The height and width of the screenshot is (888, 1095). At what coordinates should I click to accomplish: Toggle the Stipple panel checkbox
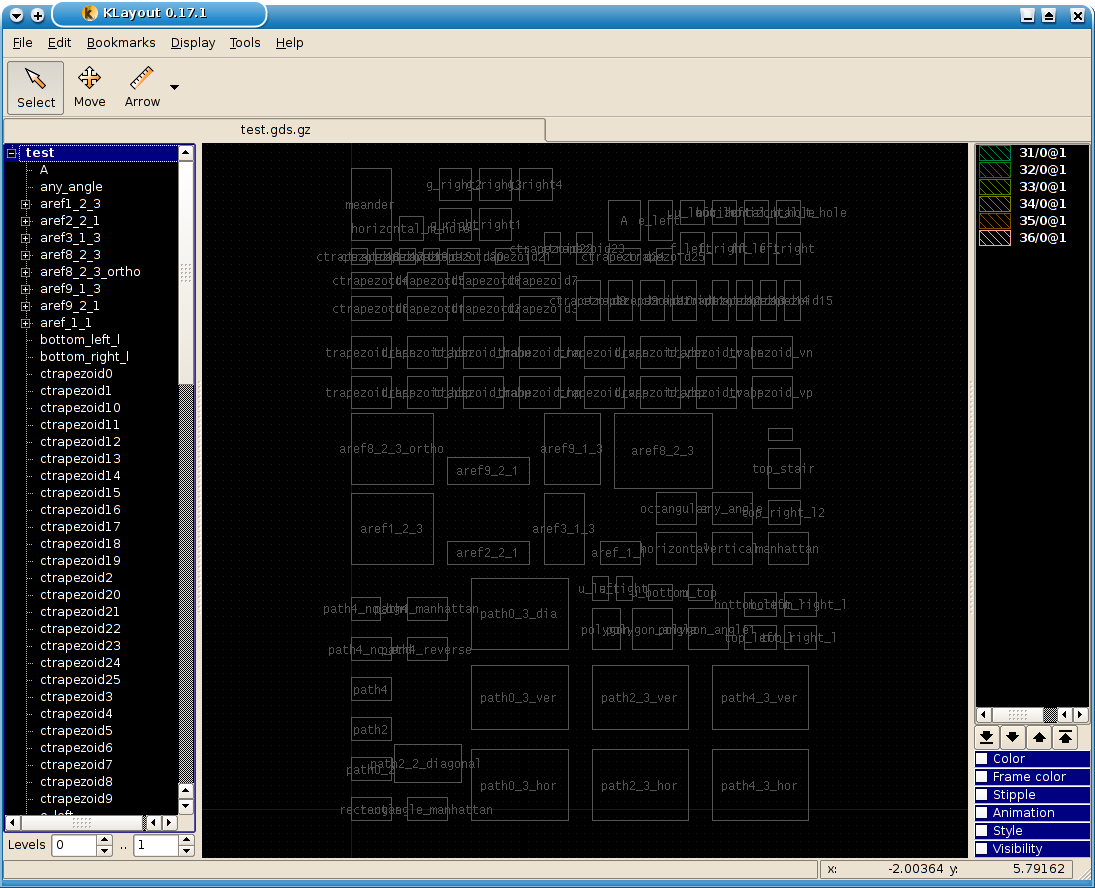pos(982,795)
